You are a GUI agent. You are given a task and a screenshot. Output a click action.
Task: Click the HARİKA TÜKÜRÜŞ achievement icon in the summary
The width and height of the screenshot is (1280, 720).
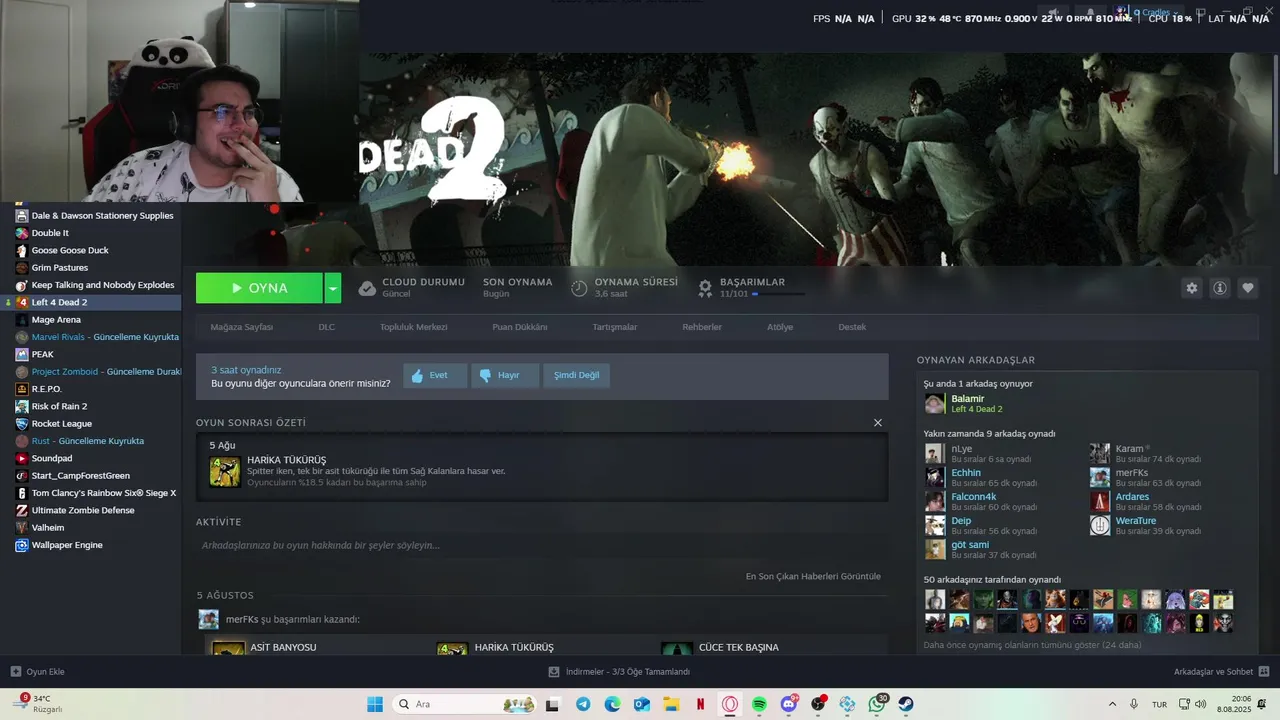[225, 471]
